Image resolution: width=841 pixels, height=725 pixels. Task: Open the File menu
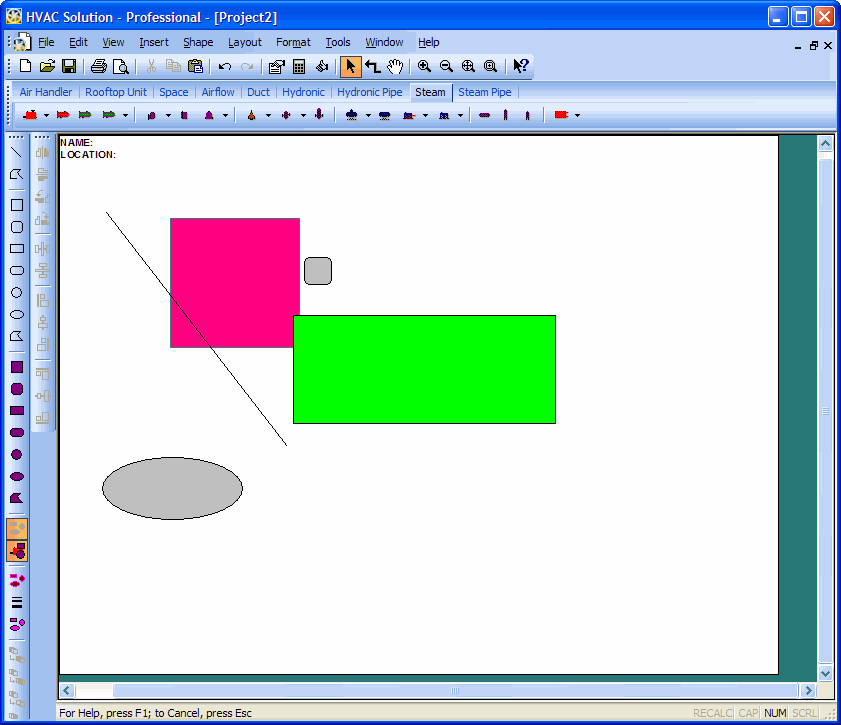pyautogui.click(x=46, y=42)
